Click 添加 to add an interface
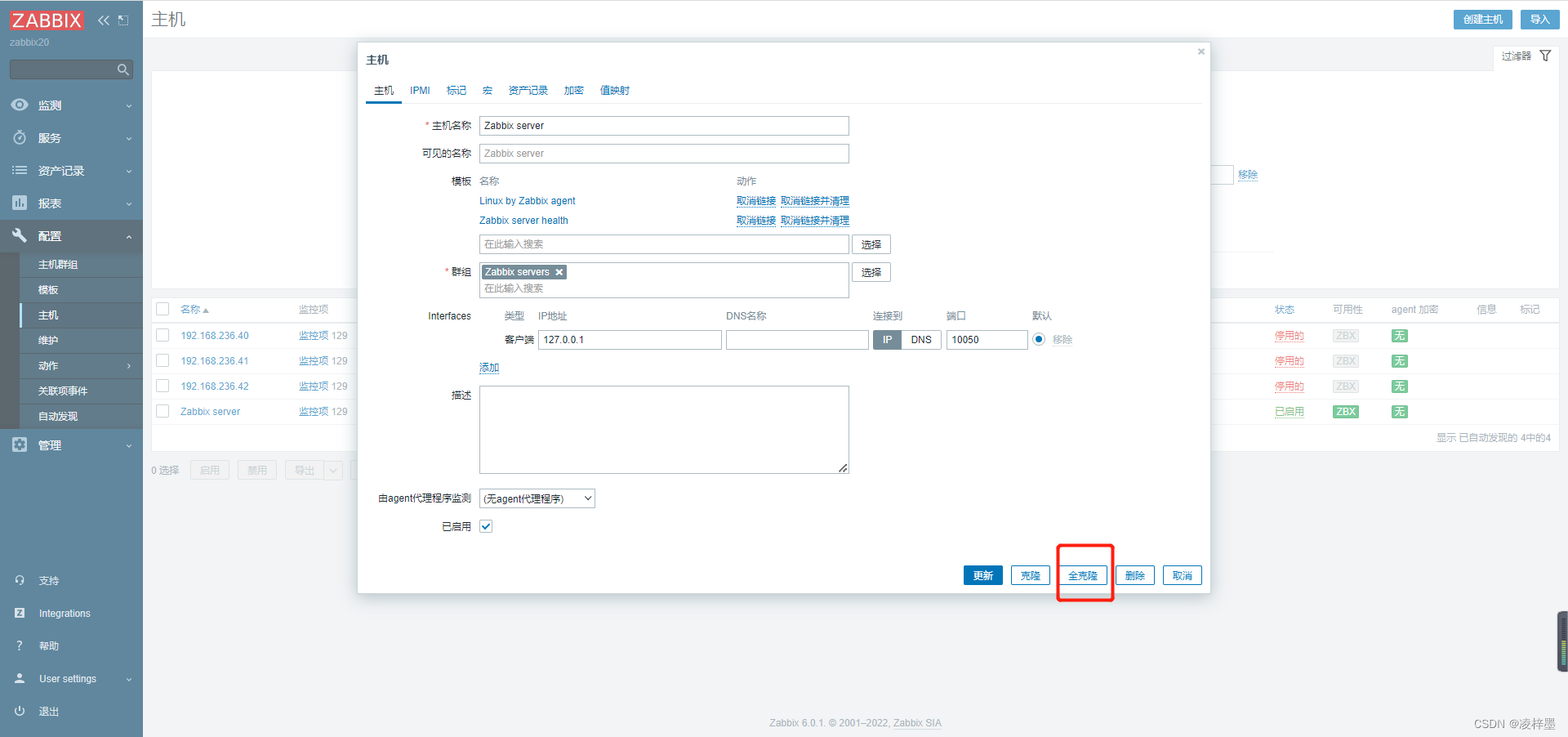This screenshot has width=1568, height=737. pos(489,368)
